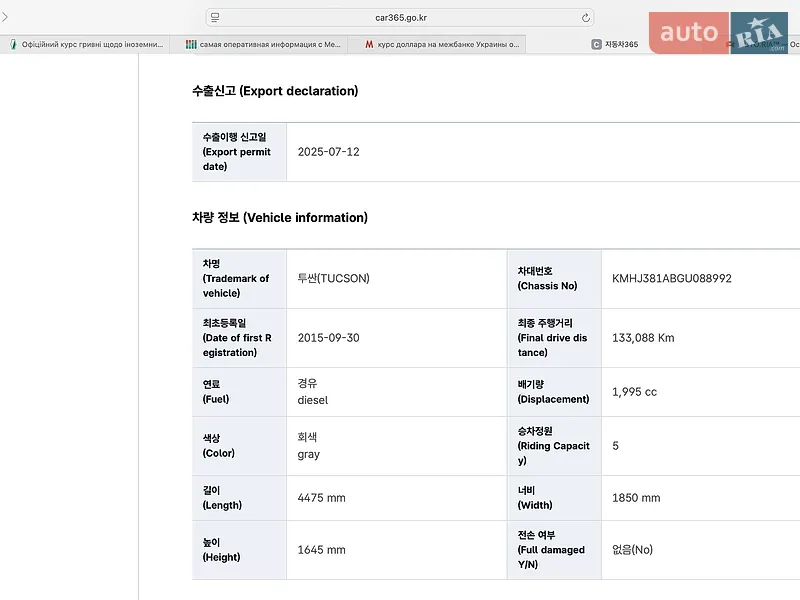Open the page settings icon left of the URL
The width and height of the screenshot is (800, 600).
215,17
